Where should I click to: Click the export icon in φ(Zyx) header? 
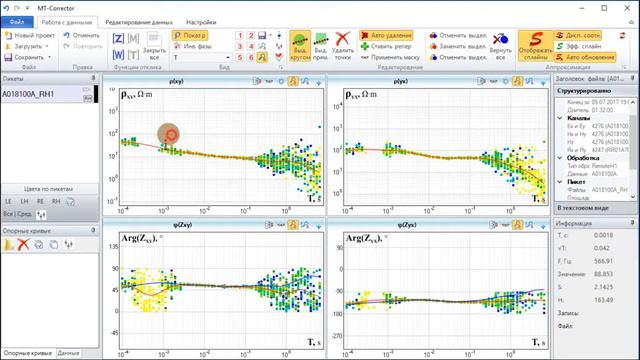pyautogui.click(x=493, y=225)
